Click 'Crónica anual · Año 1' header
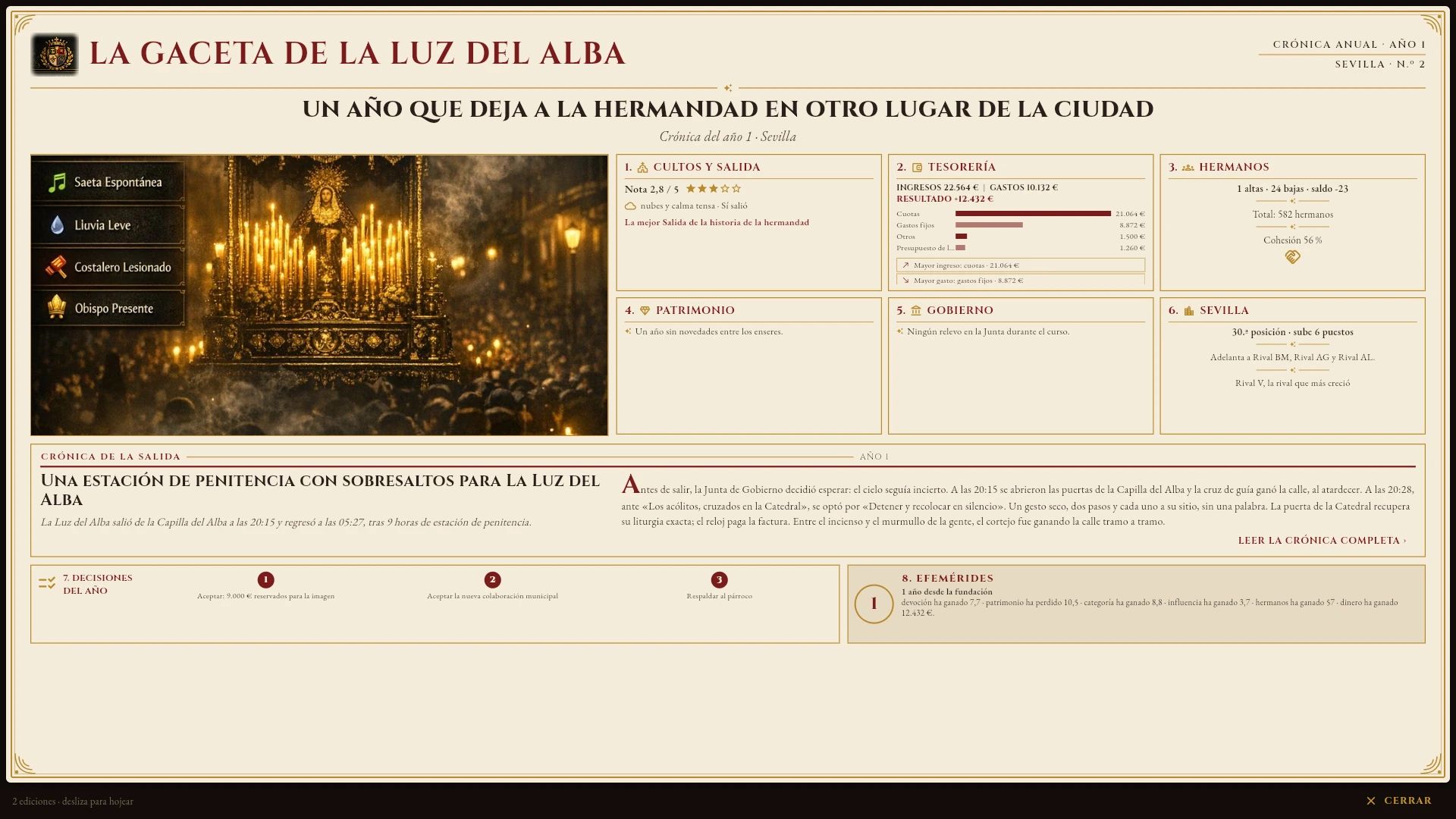 (x=1349, y=45)
